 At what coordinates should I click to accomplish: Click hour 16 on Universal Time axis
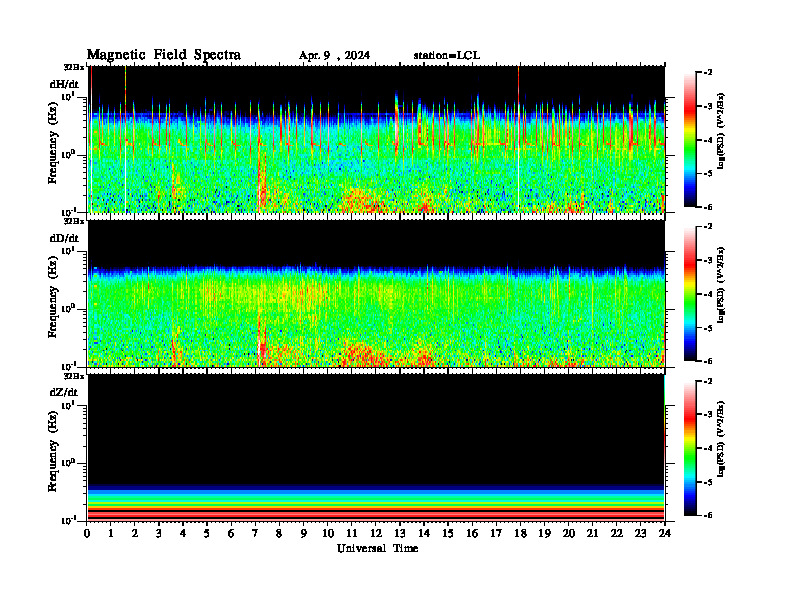[472, 534]
